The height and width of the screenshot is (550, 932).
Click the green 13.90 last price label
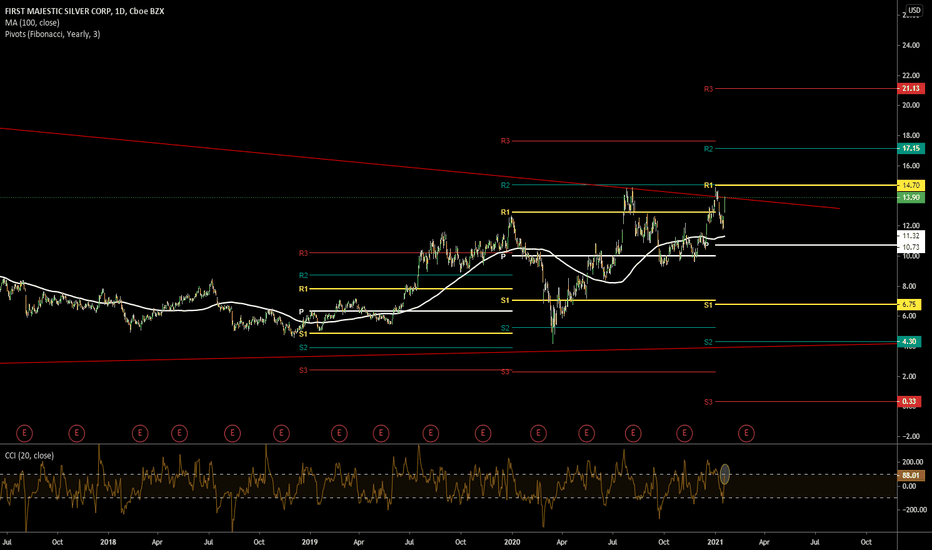click(911, 197)
